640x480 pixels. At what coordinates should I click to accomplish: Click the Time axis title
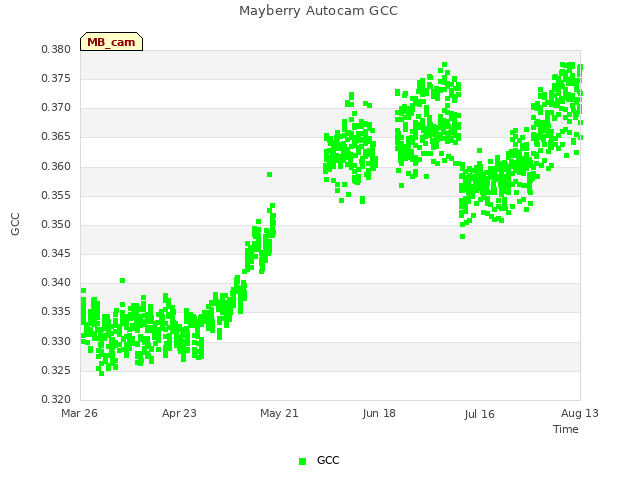tap(566, 429)
